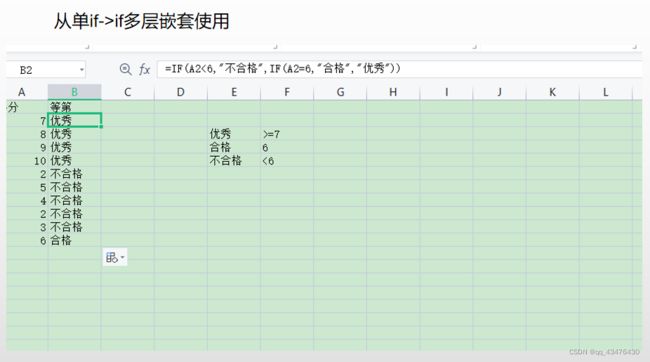The height and width of the screenshot is (362, 650).
Task: Select cell with score 5
Action: pyautogui.click(x=27, y=187)
